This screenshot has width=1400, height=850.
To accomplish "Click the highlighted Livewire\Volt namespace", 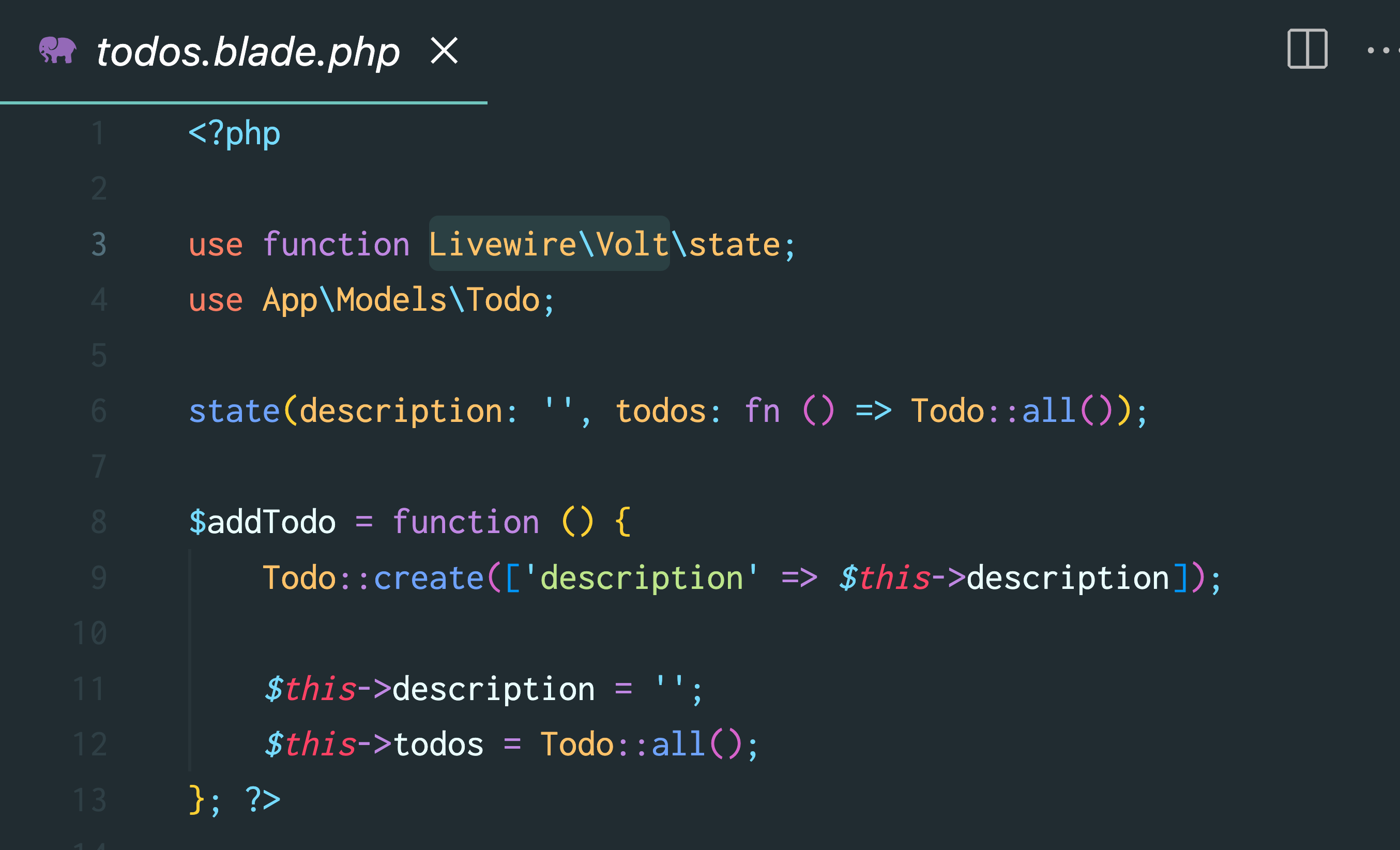I will [x=549, y=244].
